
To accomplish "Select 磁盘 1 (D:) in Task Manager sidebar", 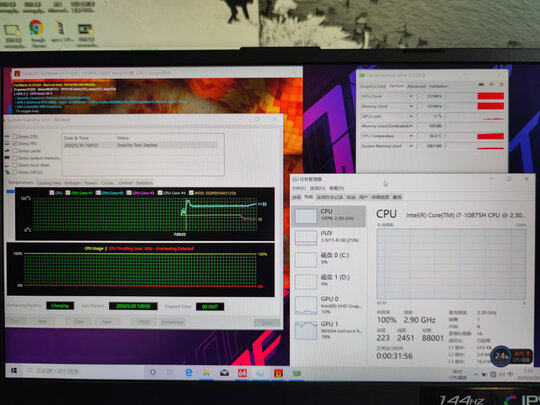I will click(328, 281).
